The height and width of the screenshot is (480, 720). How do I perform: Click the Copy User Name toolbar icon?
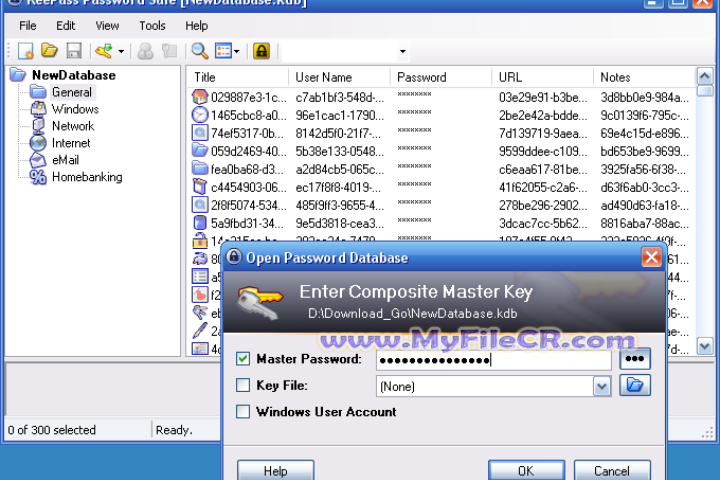click(x=146, y=51)
